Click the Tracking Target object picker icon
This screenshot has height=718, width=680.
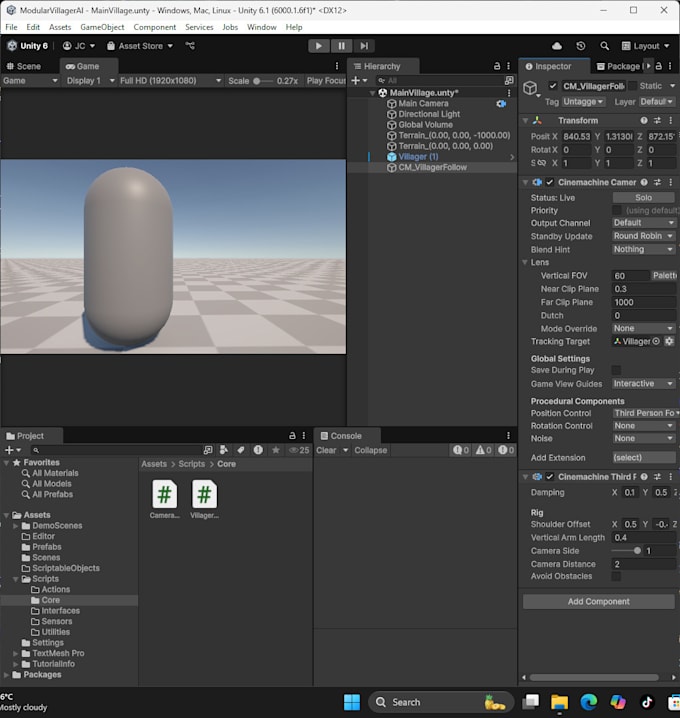(x=656, y=341)
